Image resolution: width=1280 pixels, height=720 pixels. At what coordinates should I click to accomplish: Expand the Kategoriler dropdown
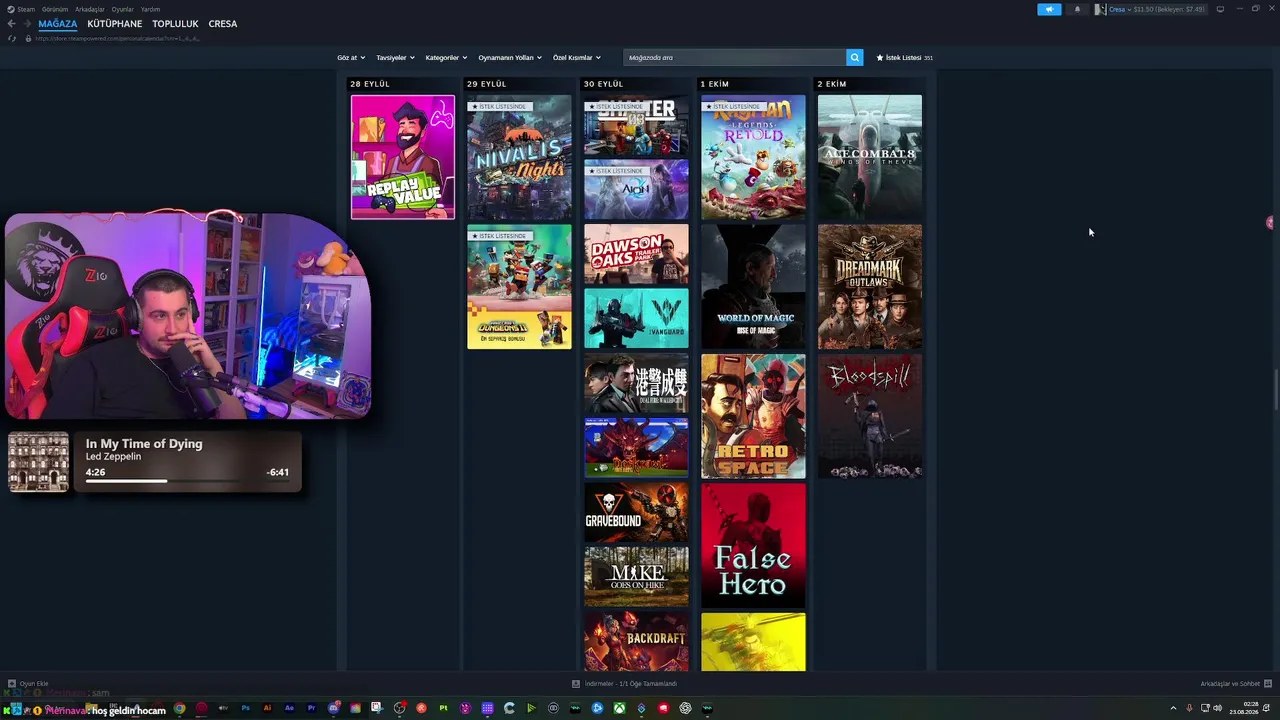click(445, 58)
